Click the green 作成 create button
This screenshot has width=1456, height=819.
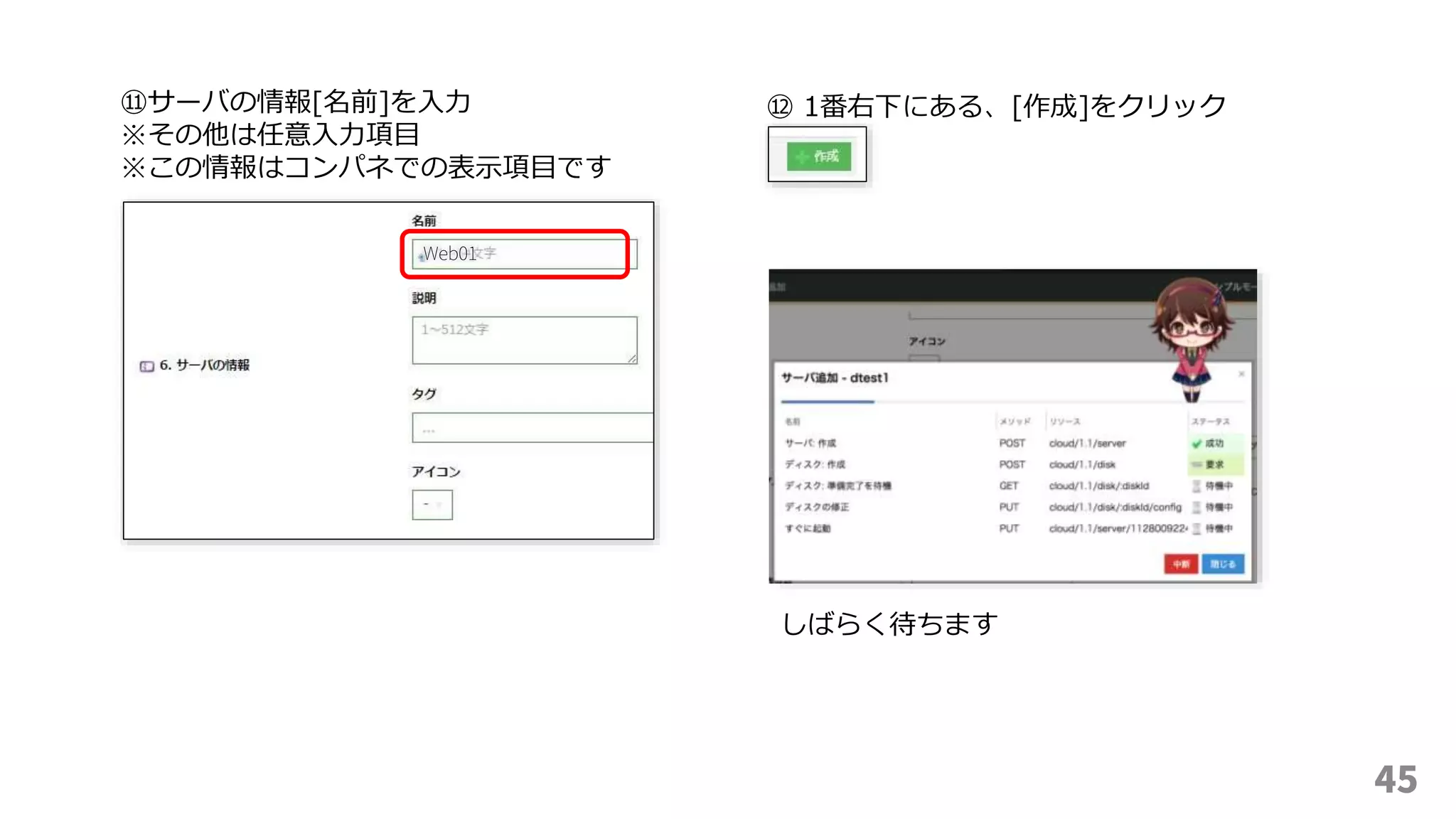(819, 156)
